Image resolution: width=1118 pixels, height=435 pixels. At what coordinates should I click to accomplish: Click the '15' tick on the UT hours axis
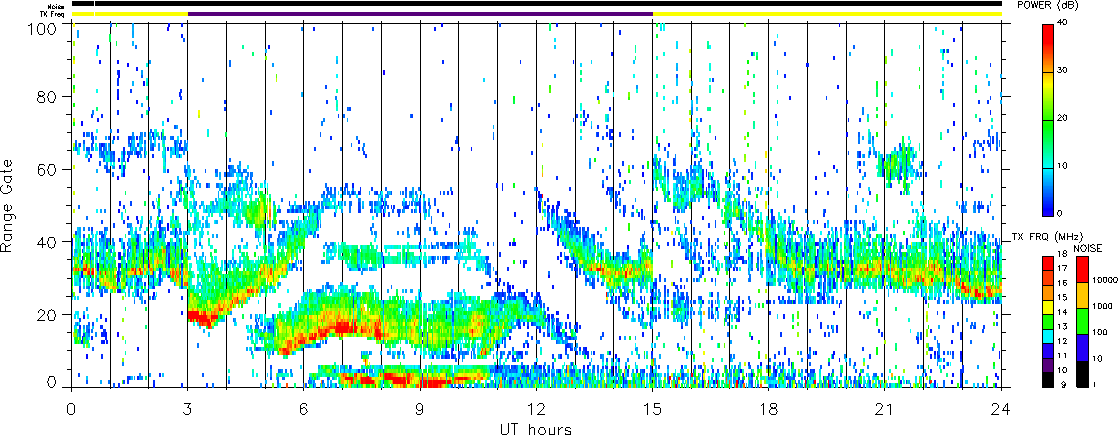pos(652,409)
